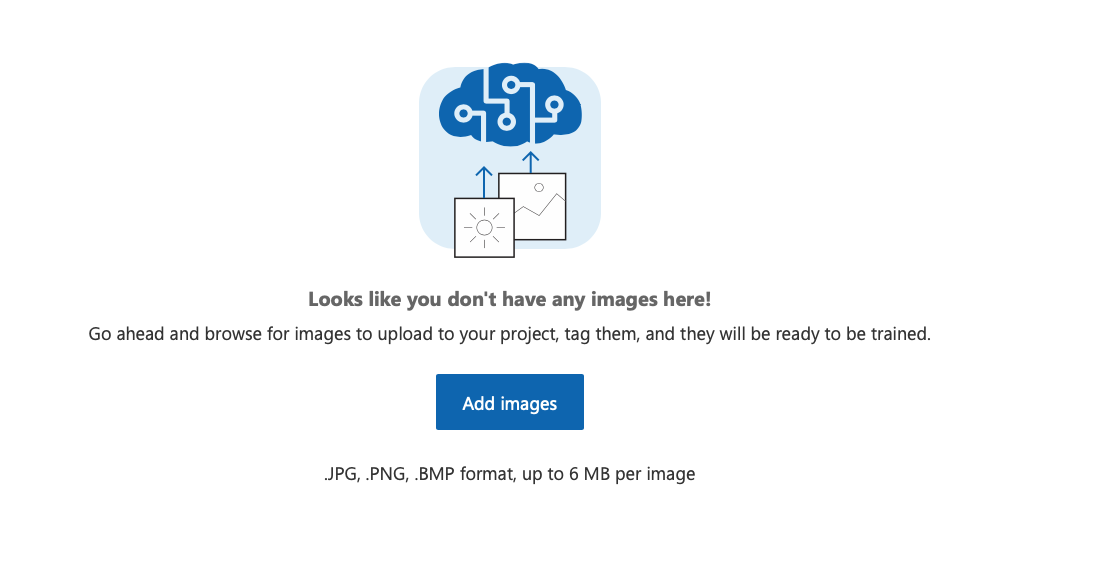Screen dimensions: 1110x572
Task: Click the topmost circuit node in cloud
Action: tap(510, 85)
